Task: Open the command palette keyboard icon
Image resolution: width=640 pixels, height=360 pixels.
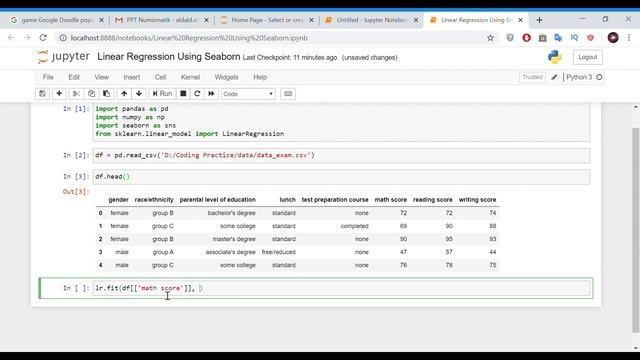Action: pyautogui.click(x=288, y=94)
